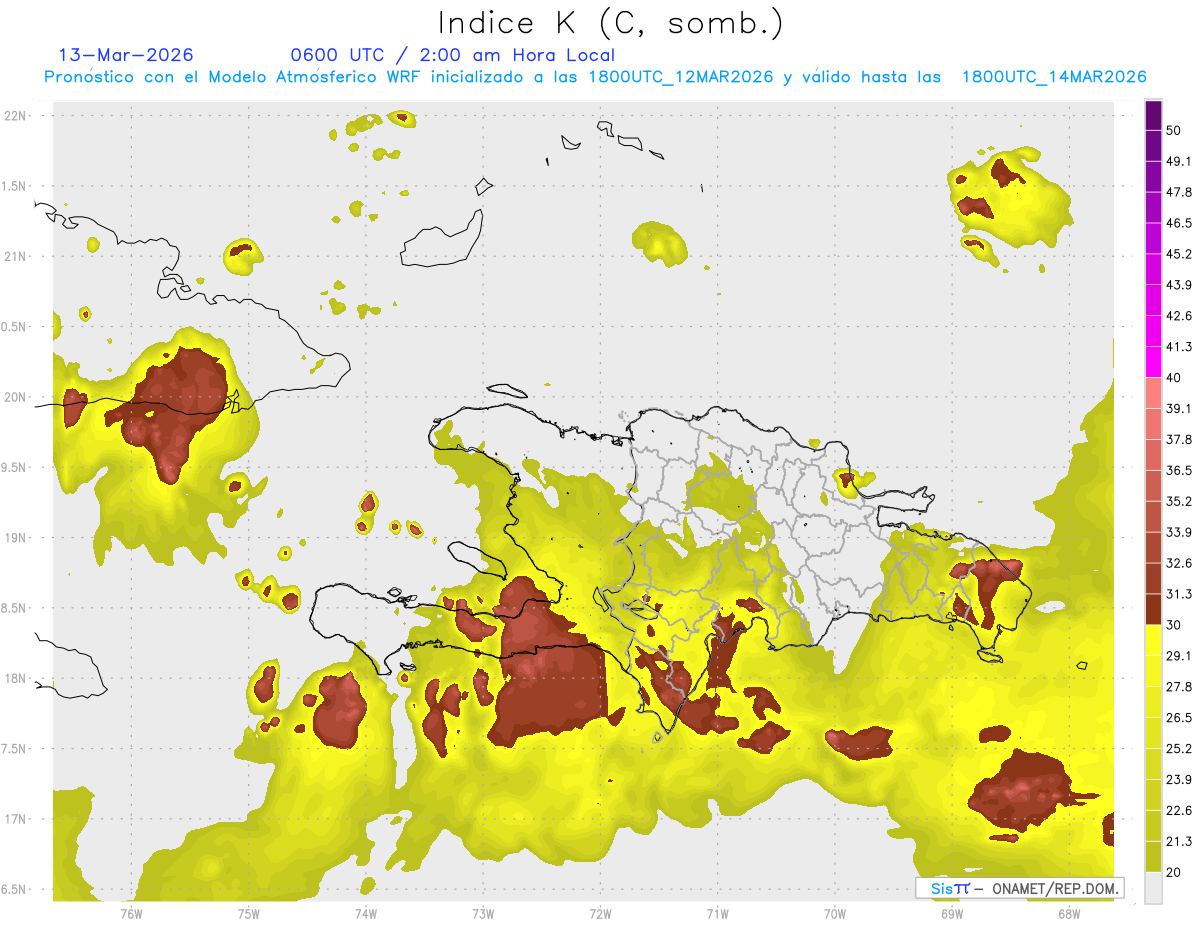This screenshot has height=927, width=1200.
Task: Click colorbar label "22.6"
Action: 1179,811
